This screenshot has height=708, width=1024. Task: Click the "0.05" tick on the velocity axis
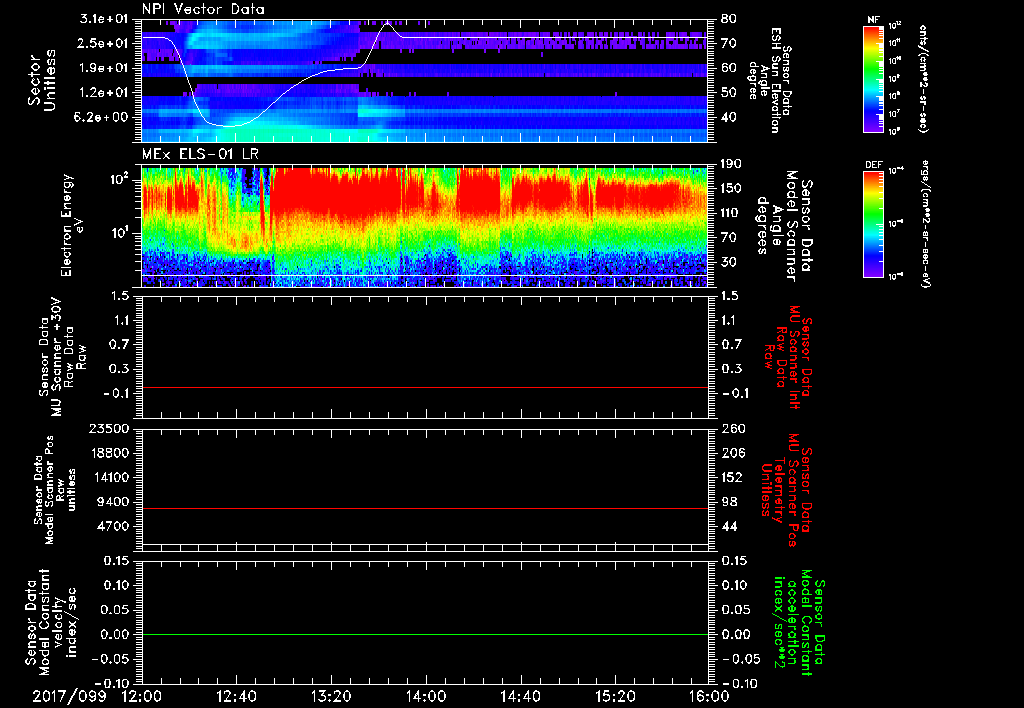(116, 609)
